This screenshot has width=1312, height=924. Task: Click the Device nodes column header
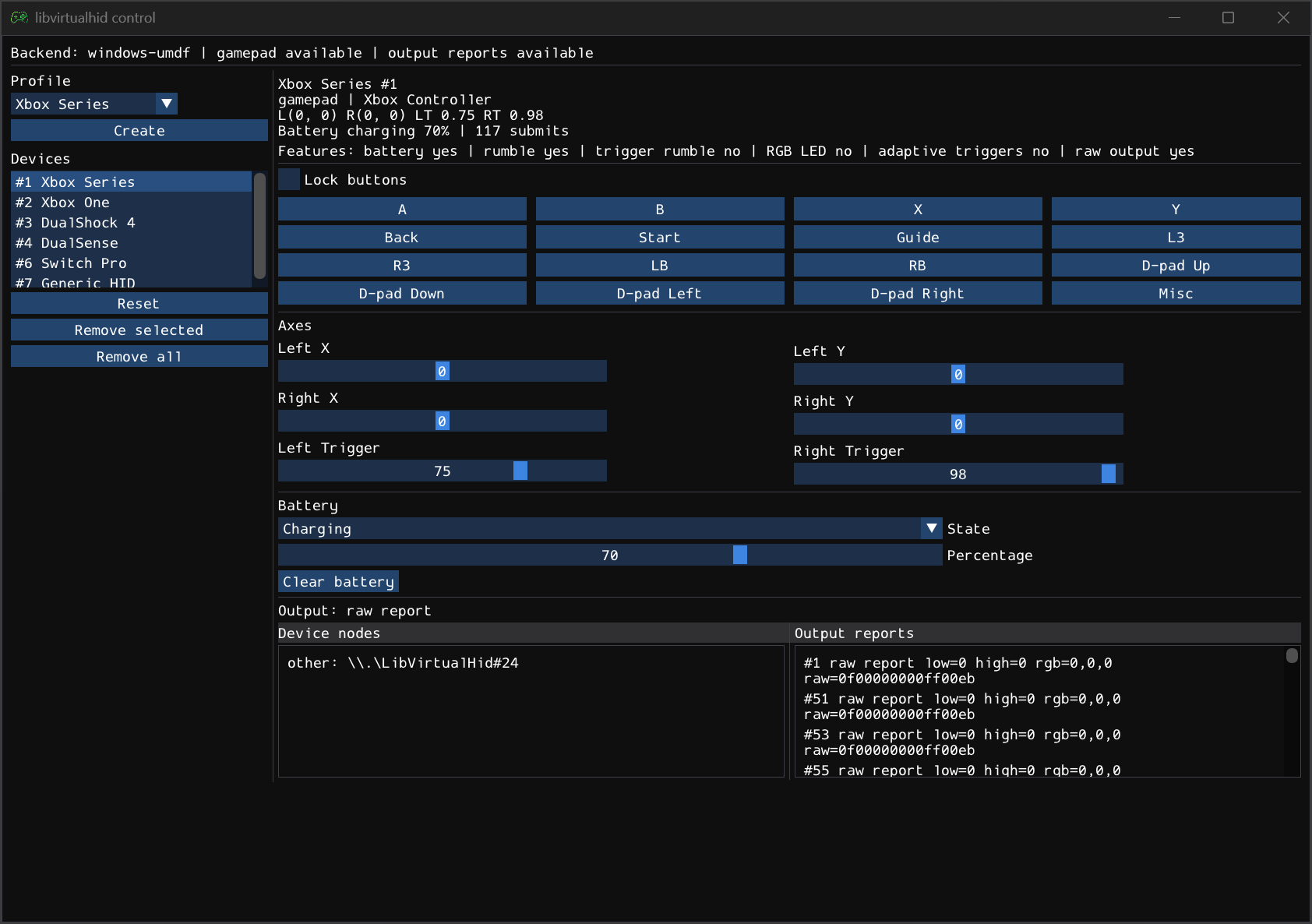click(x=534, y=633)
